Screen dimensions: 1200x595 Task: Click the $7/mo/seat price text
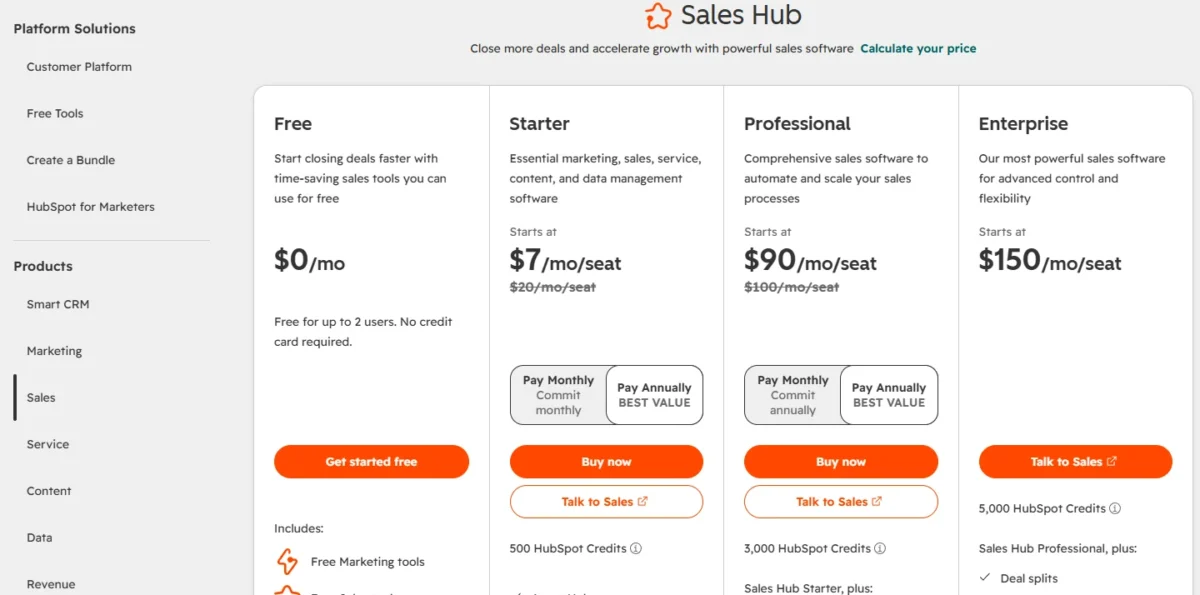click(x=565, y=261)
